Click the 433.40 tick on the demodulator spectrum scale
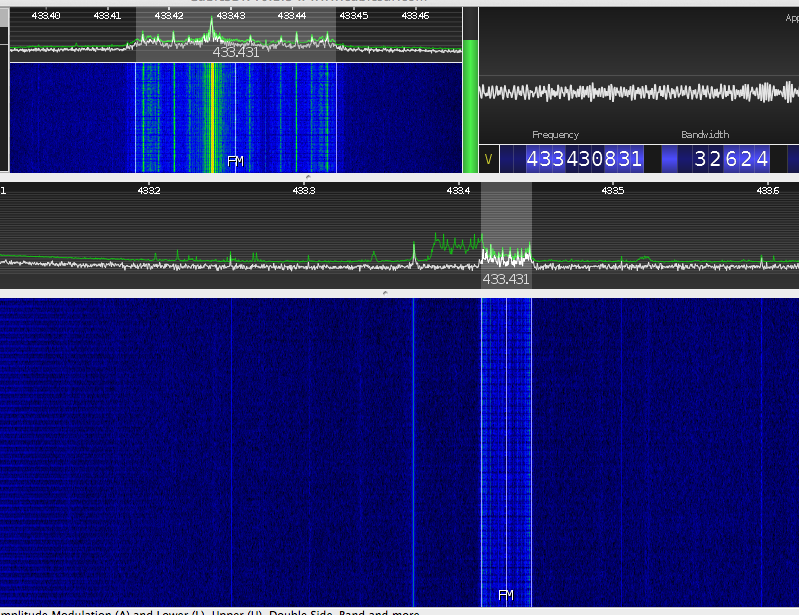 46,16
